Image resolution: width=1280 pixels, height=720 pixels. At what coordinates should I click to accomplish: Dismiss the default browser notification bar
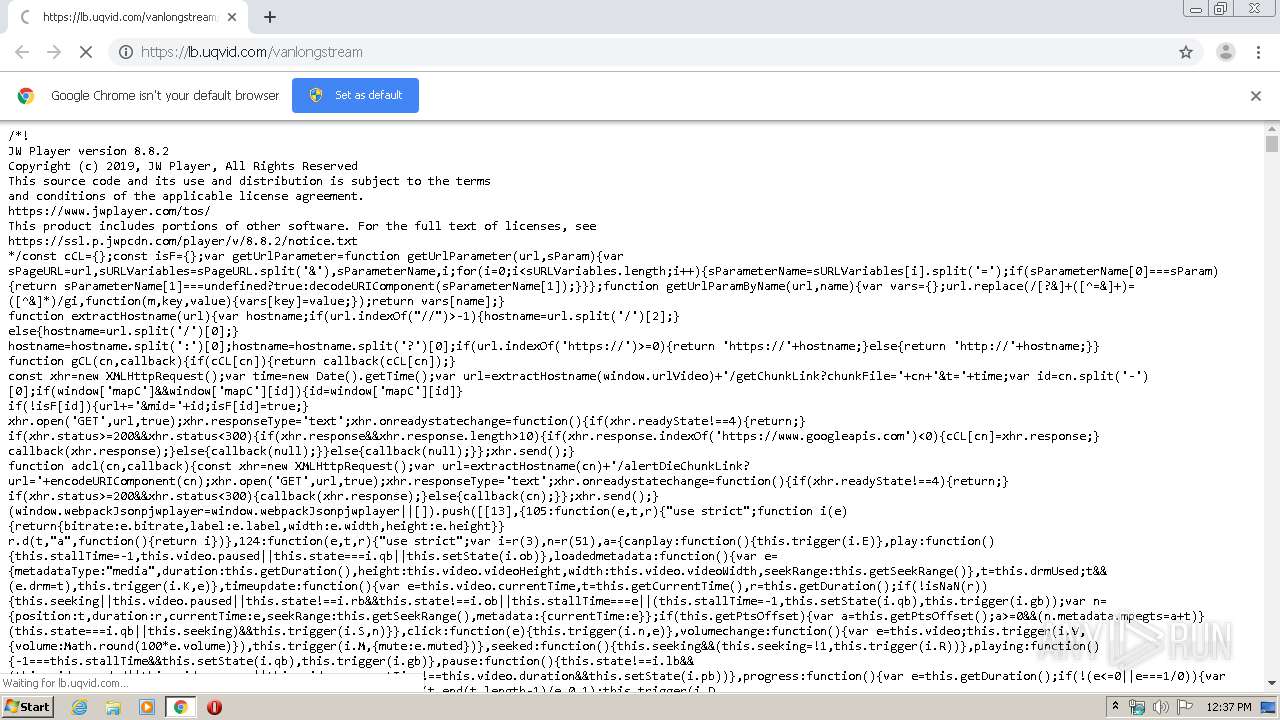1256,96
